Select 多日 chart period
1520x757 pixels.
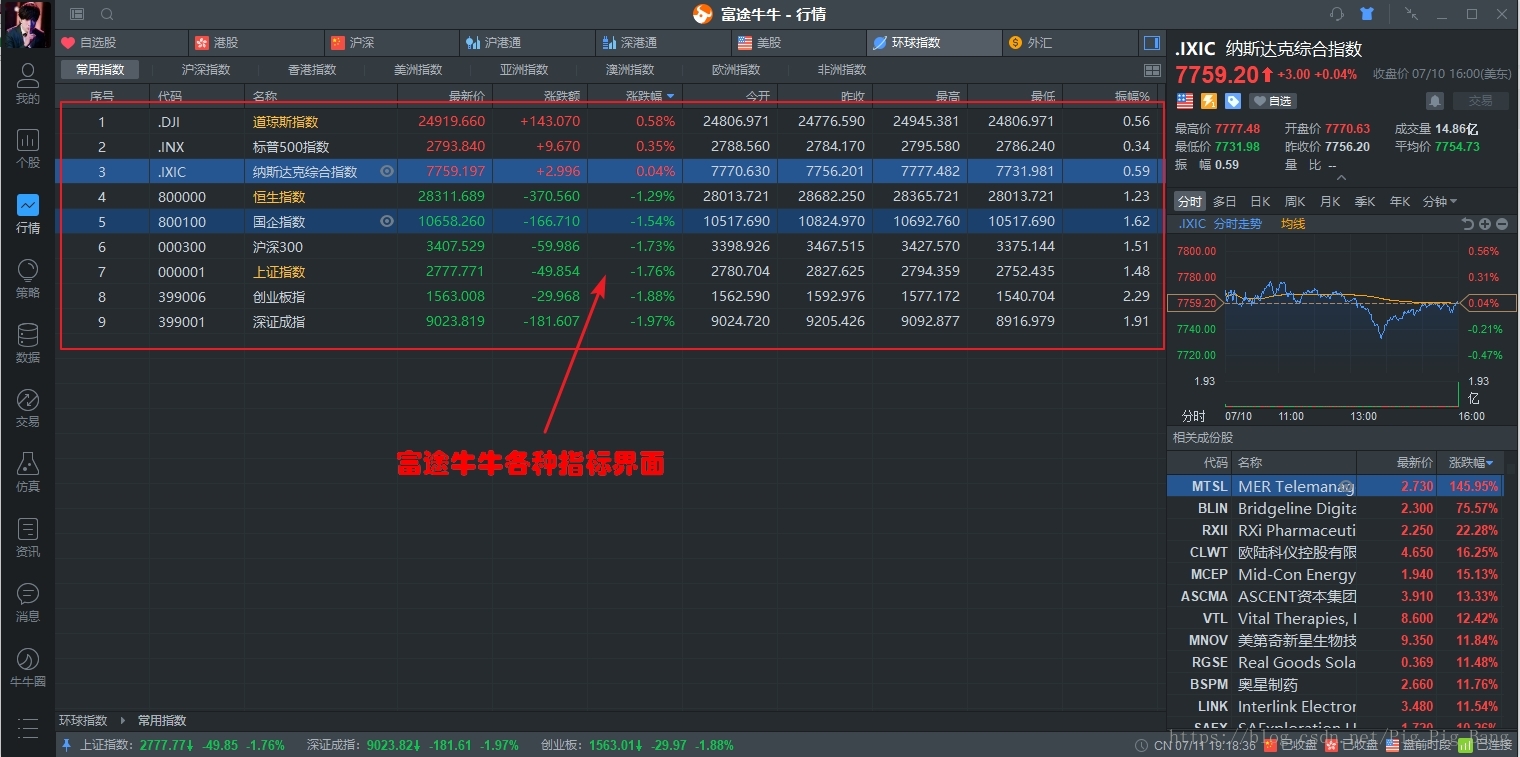point(1225,202)
